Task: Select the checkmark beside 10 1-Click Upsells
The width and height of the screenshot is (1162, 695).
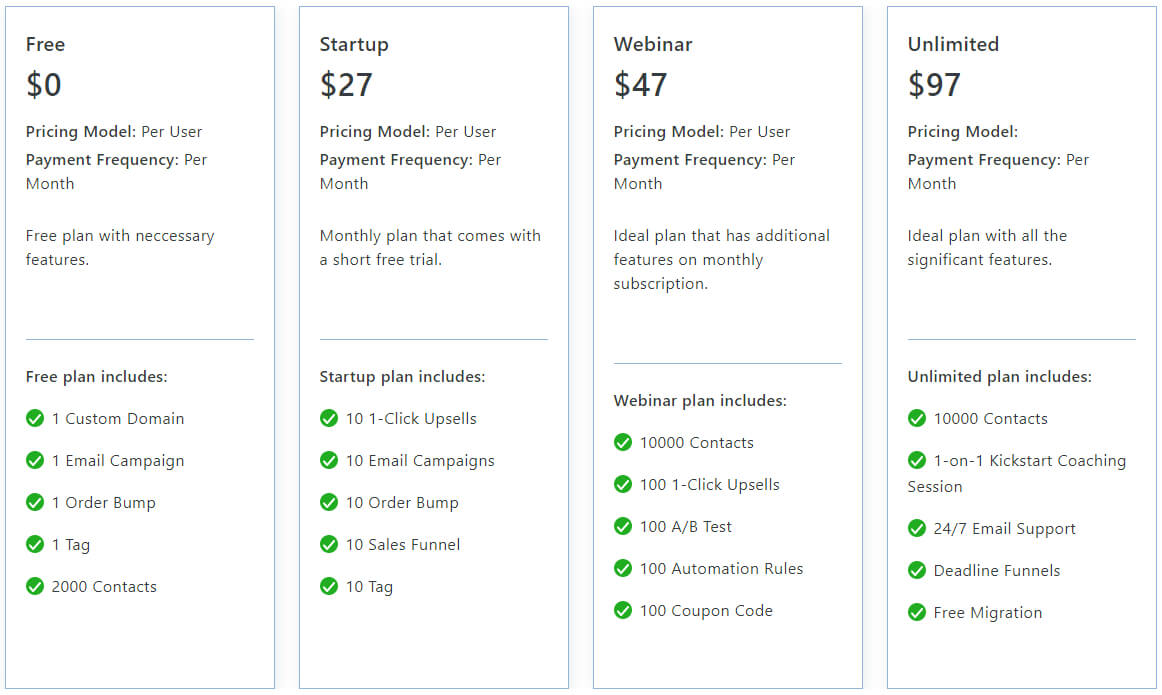Action: coord(329,418)
